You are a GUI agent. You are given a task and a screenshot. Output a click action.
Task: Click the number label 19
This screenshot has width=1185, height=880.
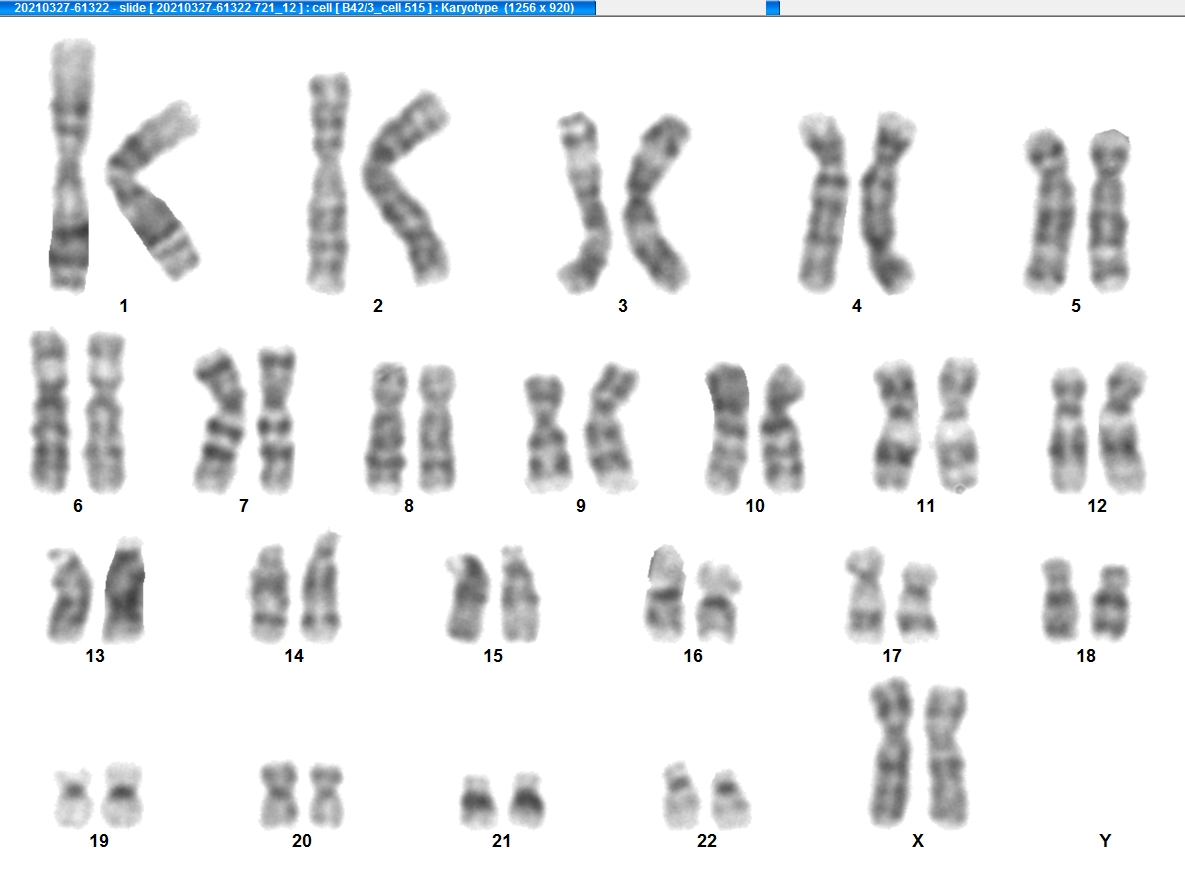pyautogui.click(x=99, y=841)
